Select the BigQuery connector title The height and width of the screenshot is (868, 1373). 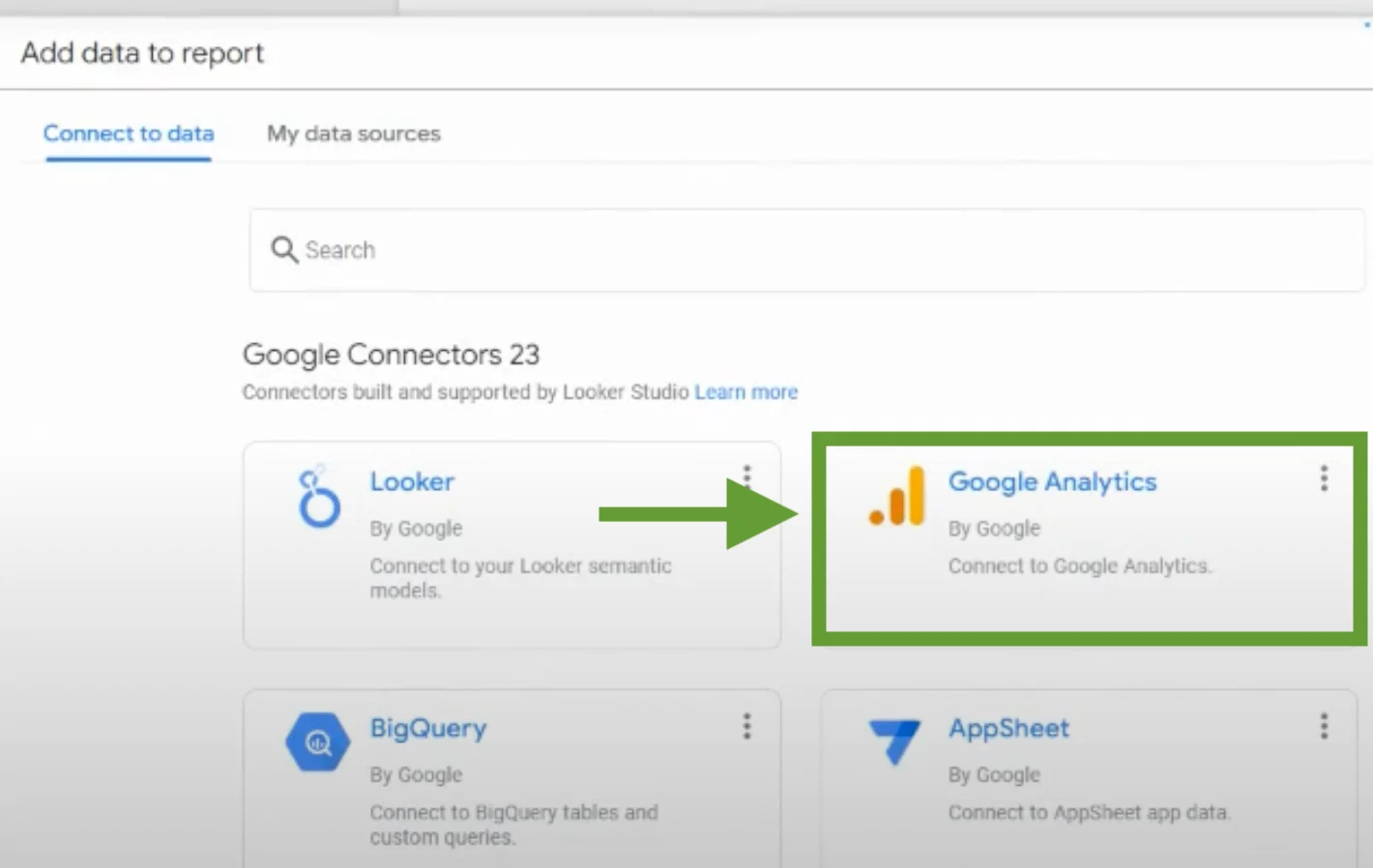[x=428, y=728]
